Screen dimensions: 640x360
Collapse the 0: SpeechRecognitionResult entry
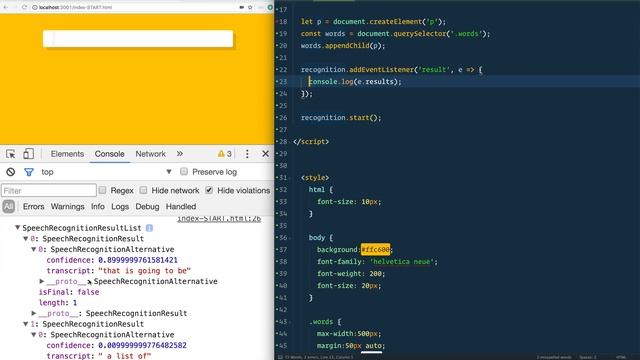click(26, 238)
